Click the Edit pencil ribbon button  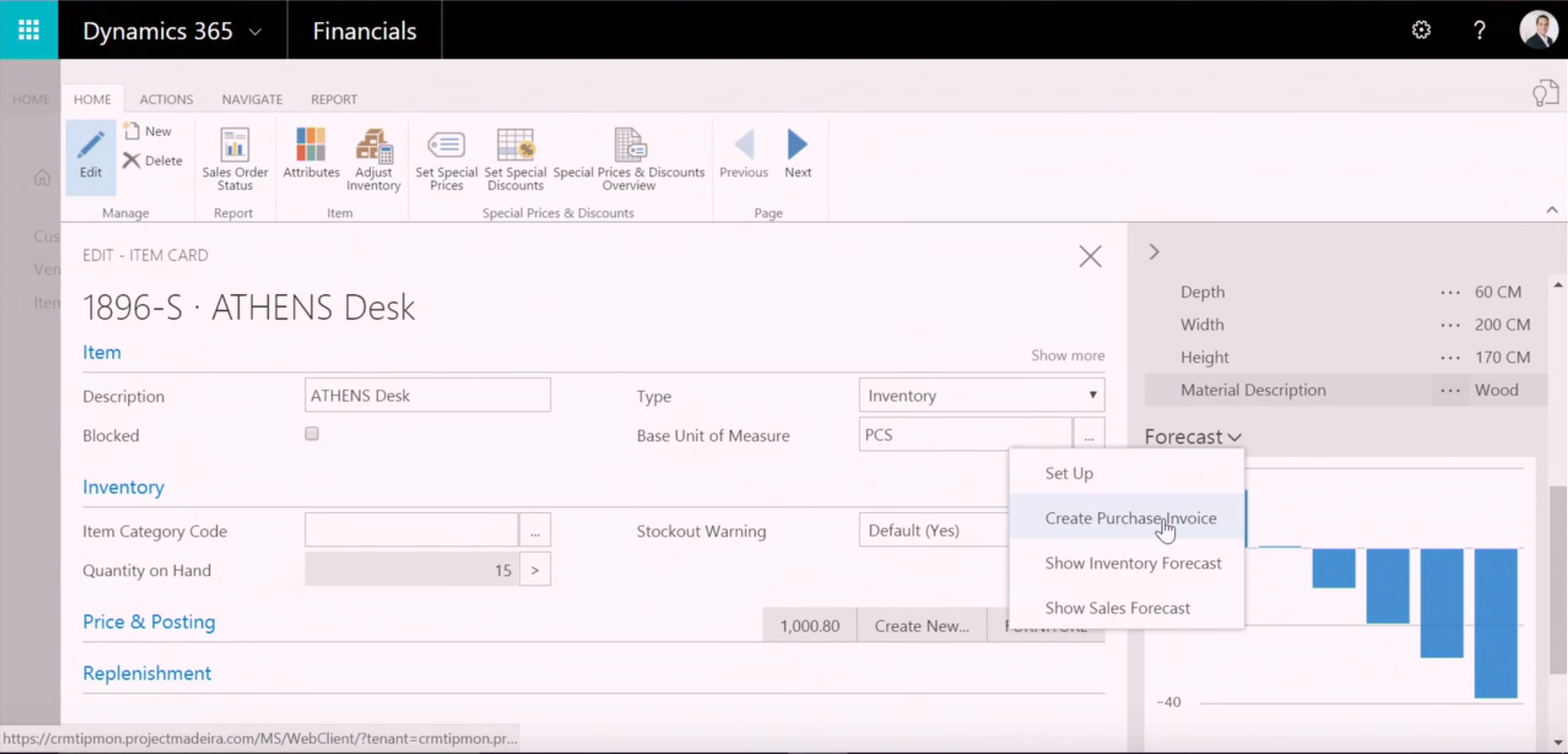[91, 158]
